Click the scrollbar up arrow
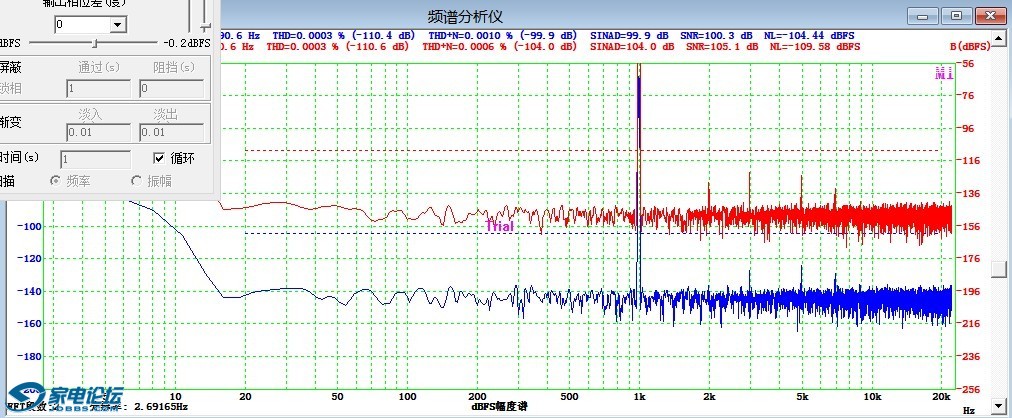This screenshot has width=1012, height=418. click(999, 38)
